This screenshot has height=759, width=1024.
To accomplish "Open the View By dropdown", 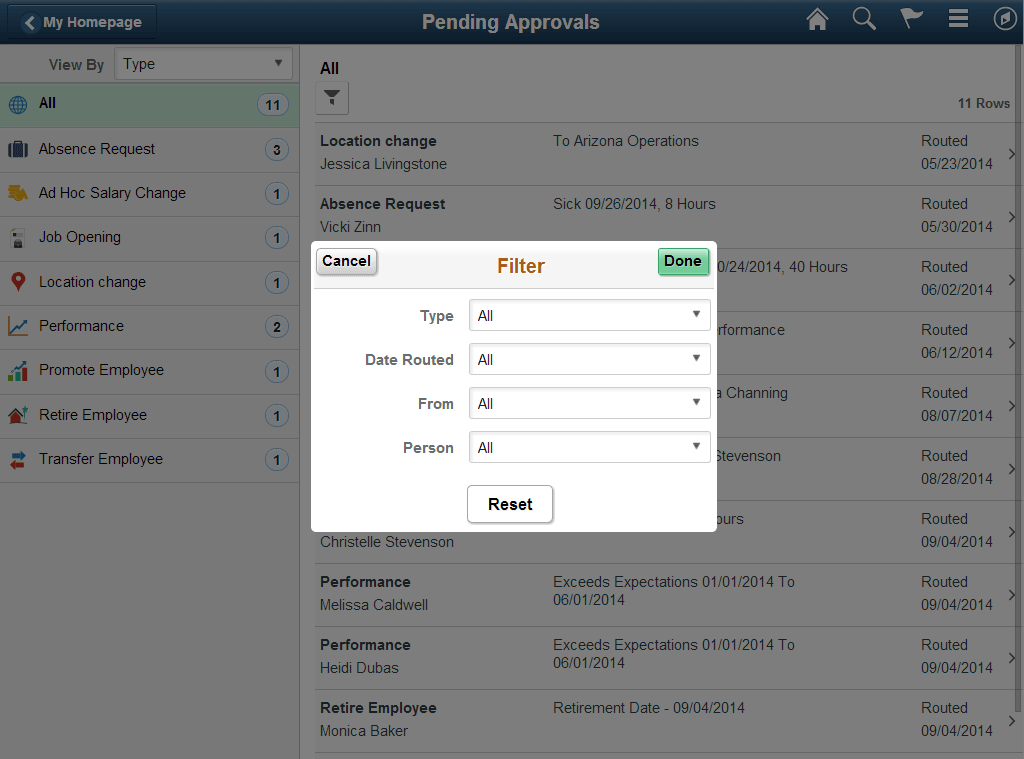I will [203, 63].
